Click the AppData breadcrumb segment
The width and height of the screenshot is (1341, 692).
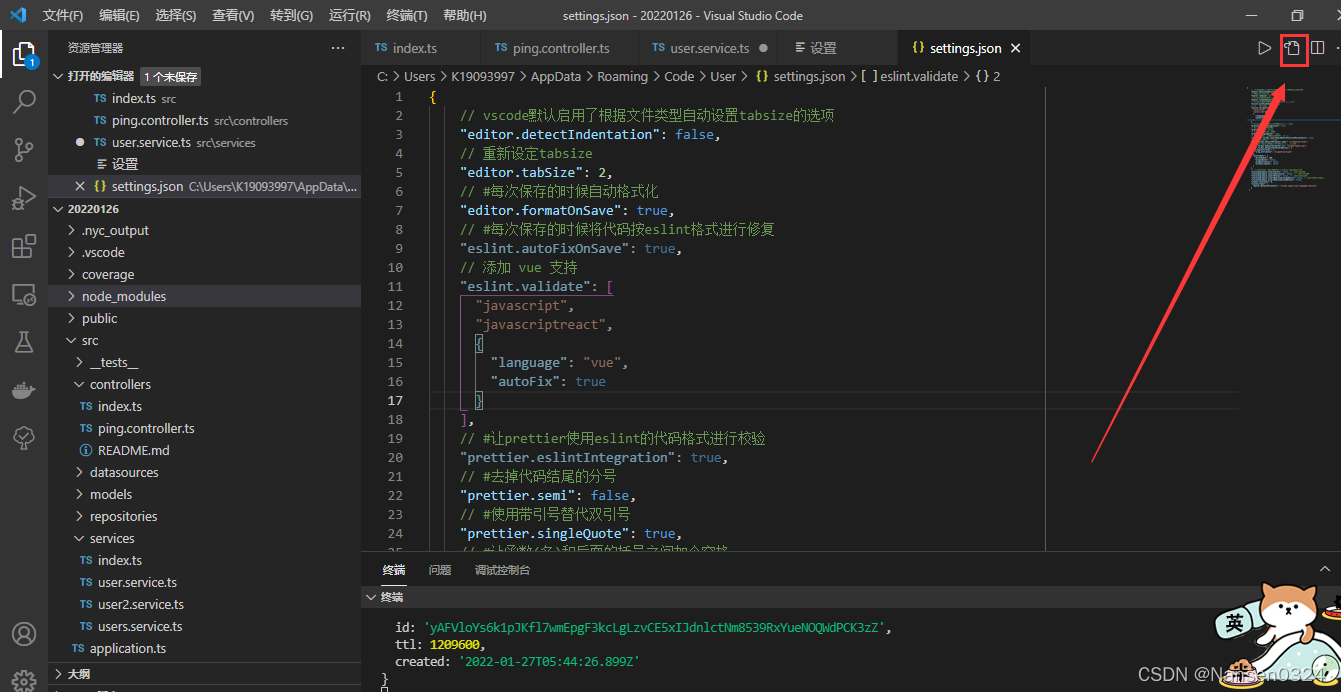(556, 76)
